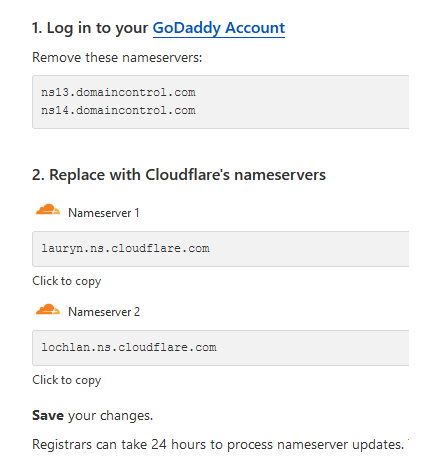
Task: Click the Nameserver 2 label
Action: (x=104, y=312)
